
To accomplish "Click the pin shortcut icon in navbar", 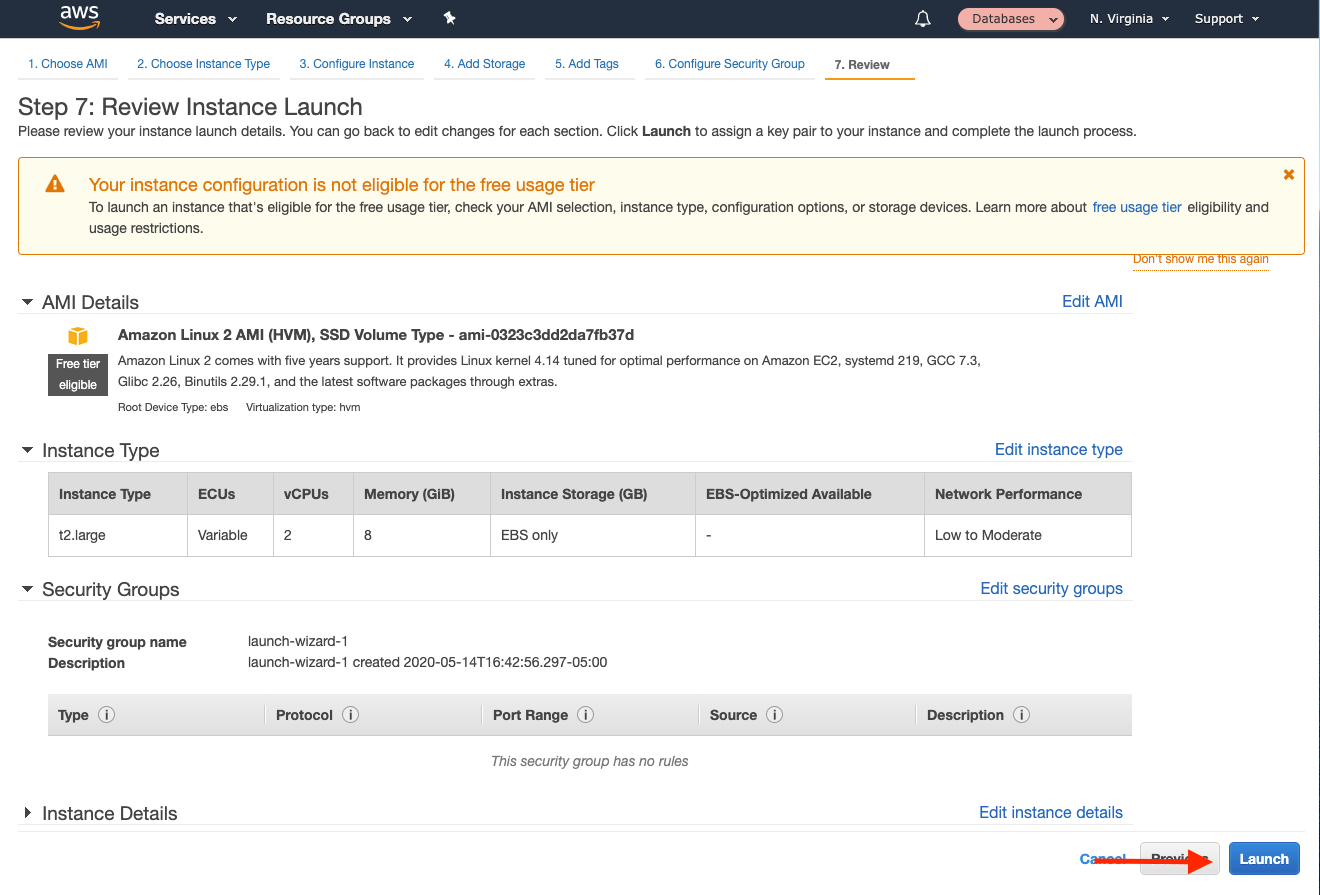I will point(449,19).
